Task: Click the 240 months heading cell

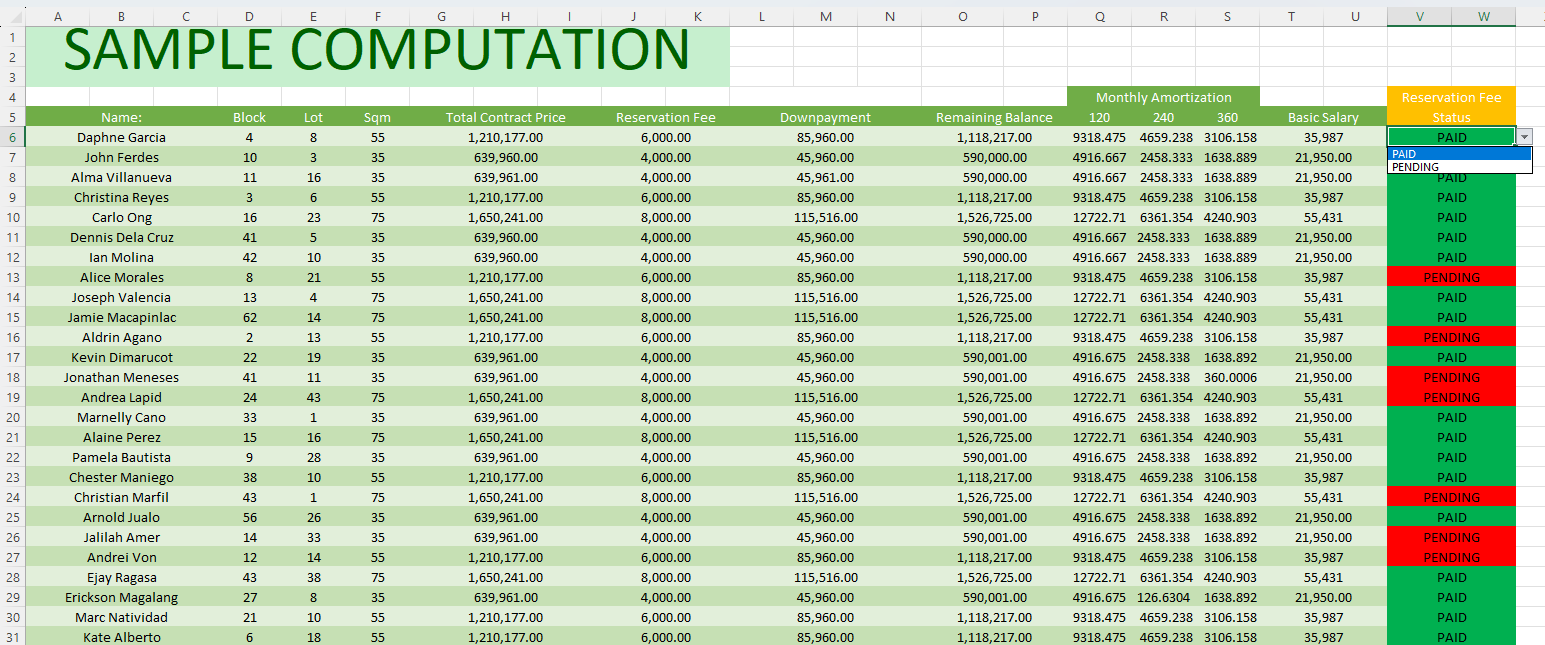Action: pyautogui.click(x=1163, y=117)
